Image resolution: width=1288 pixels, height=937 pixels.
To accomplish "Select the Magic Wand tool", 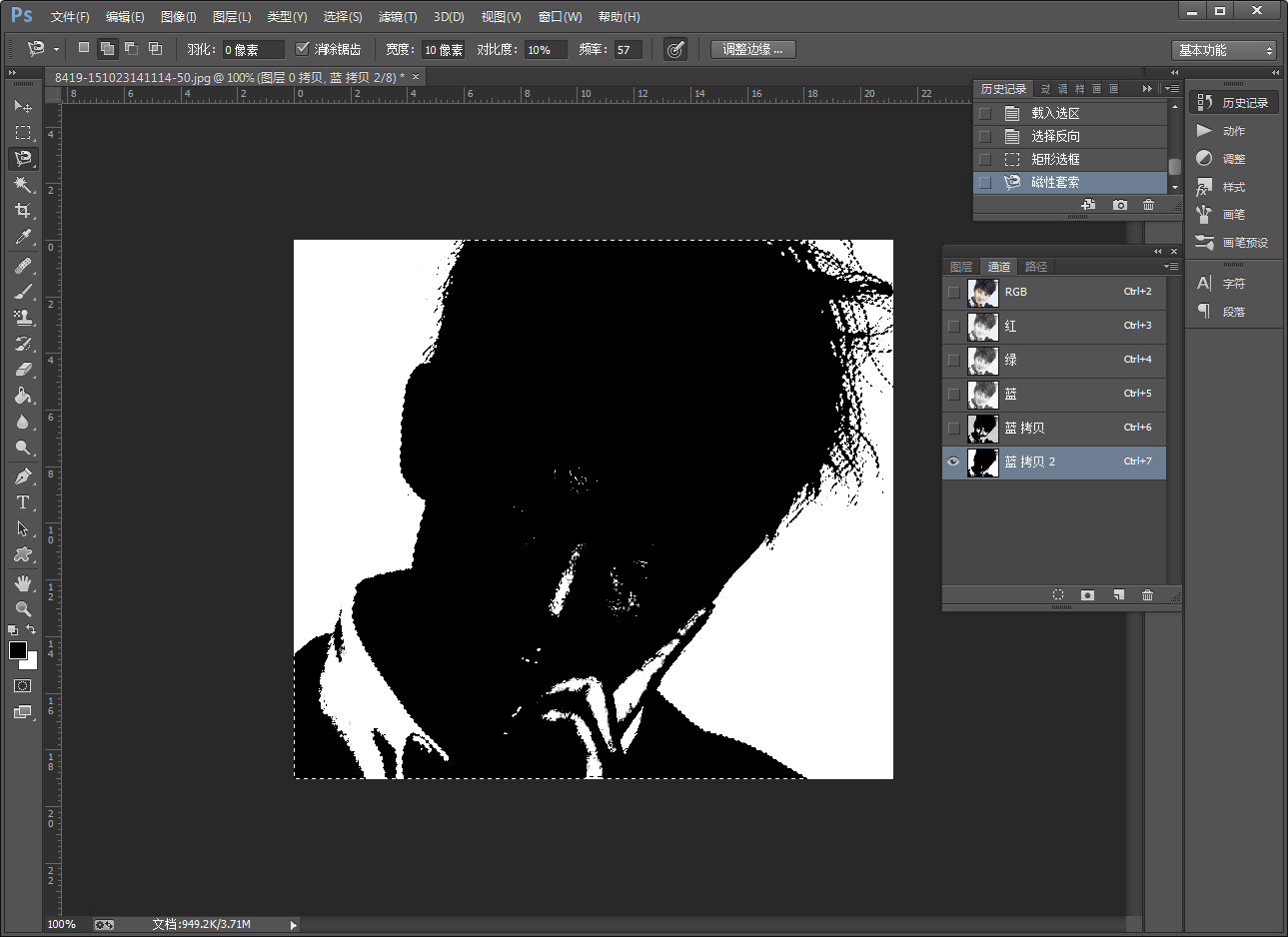I will (23, 185).
